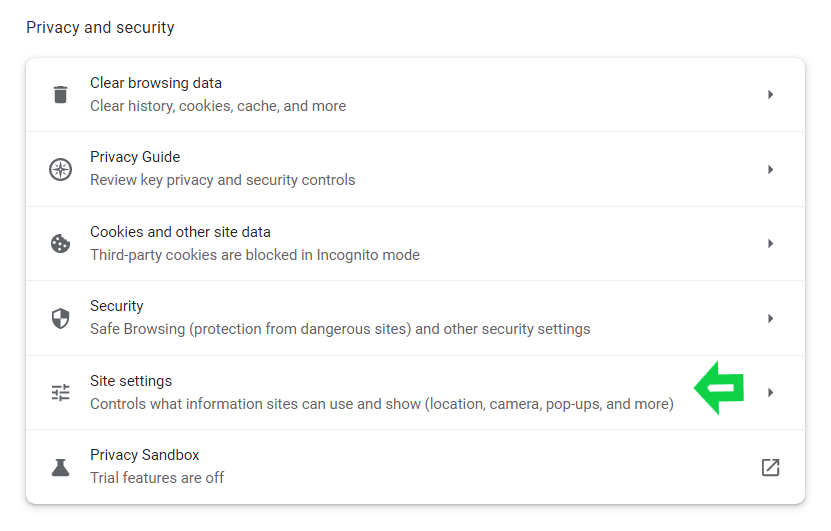
Task: Click the green arrow pointing at Site settings
Action: click(x=720, y=388)
